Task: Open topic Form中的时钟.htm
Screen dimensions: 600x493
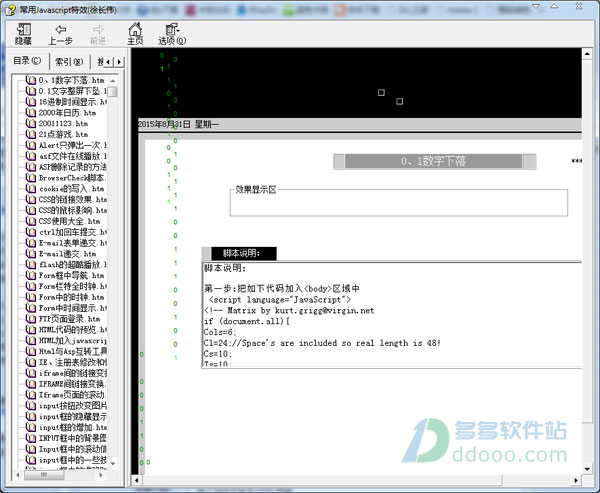Action: tap(72, 297)
